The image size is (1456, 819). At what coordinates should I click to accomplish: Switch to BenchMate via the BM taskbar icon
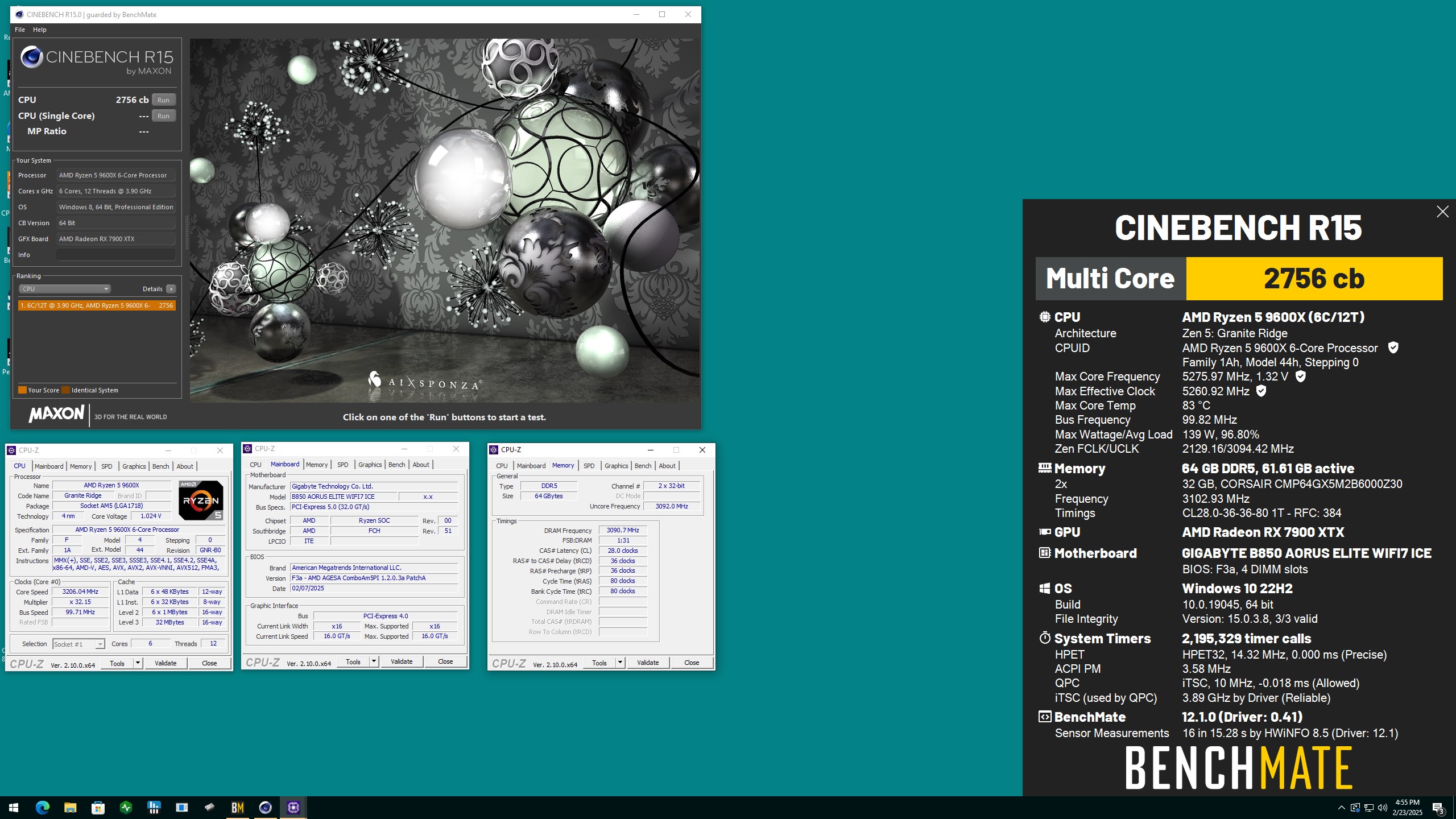click(238, 807)
